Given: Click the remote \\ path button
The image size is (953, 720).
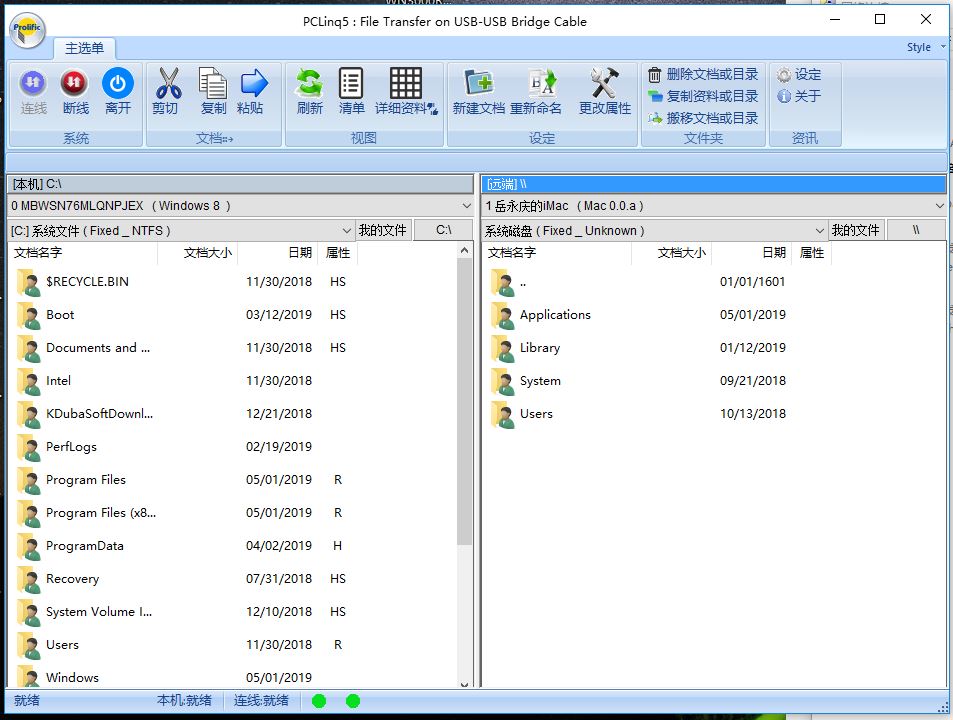Looking at the screenshot, I should tap(916, 230).
